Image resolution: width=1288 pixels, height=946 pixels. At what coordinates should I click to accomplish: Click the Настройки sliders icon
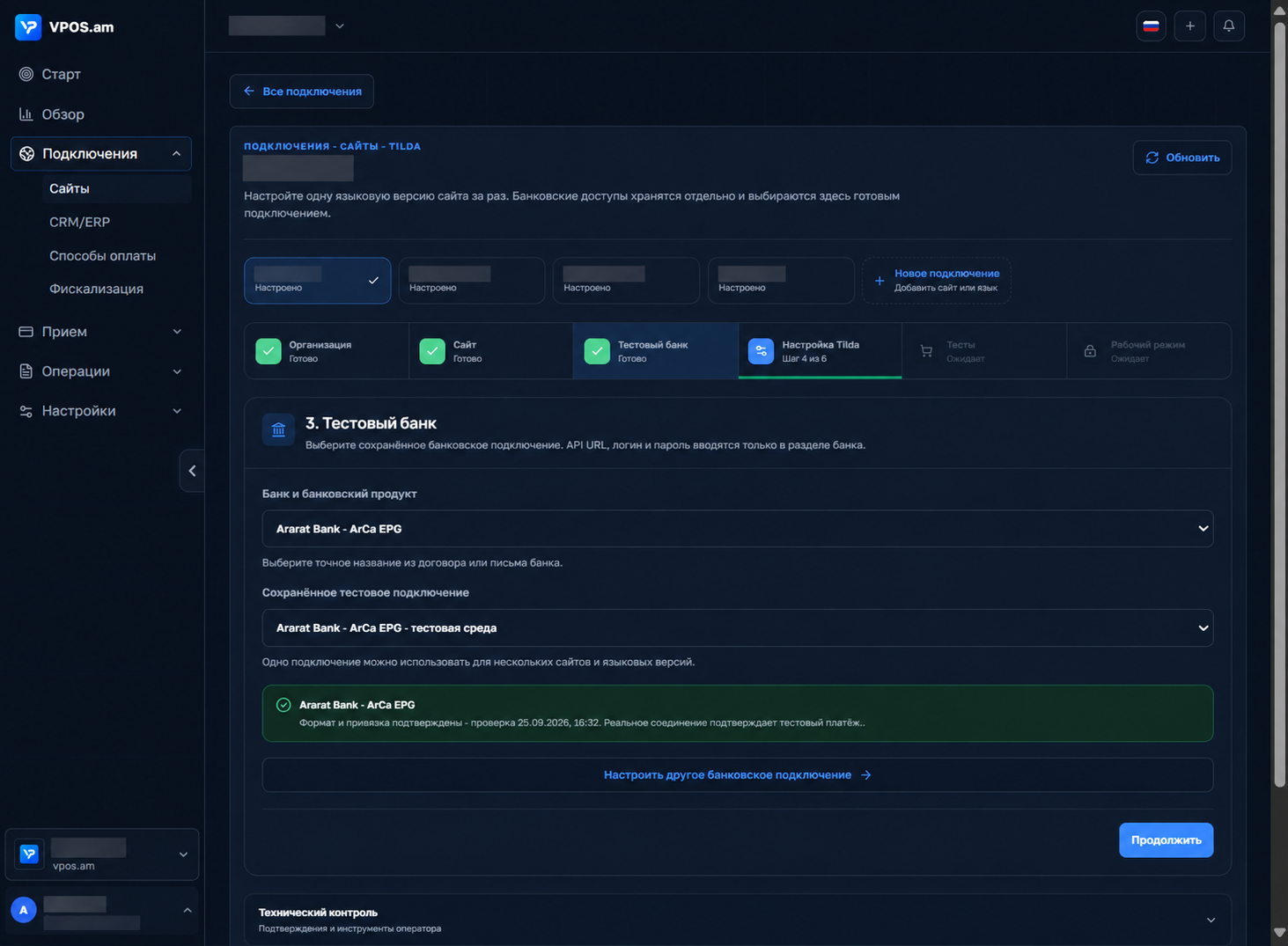[x=26, y=411]
